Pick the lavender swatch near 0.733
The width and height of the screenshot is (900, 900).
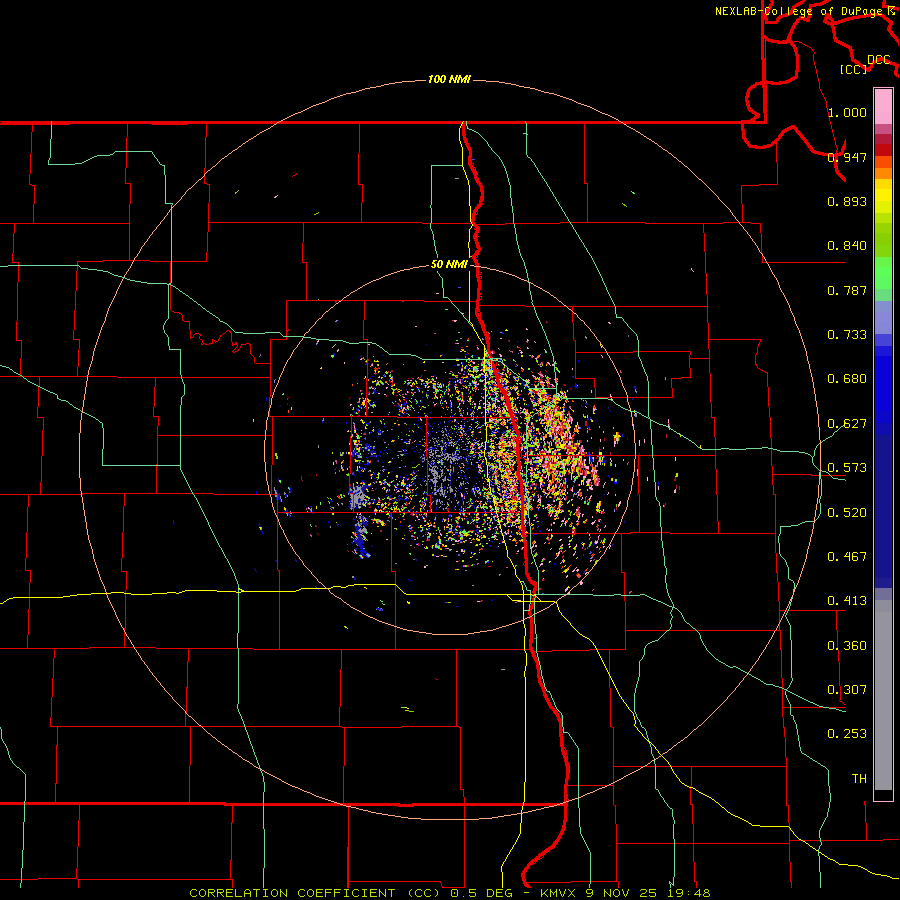tap(883, 318)
